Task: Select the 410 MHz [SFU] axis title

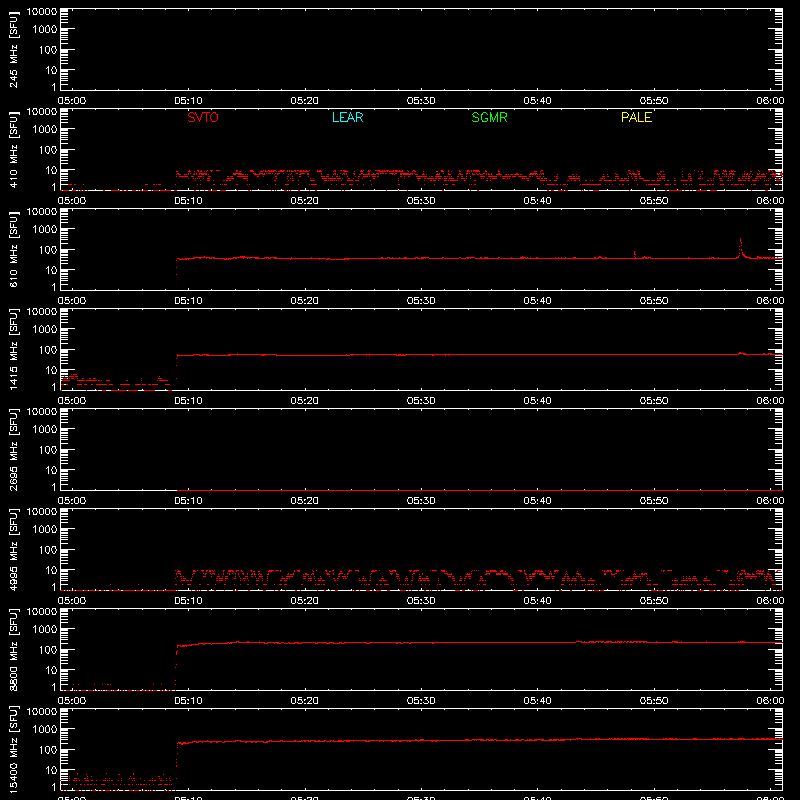Action: point(13,150)
